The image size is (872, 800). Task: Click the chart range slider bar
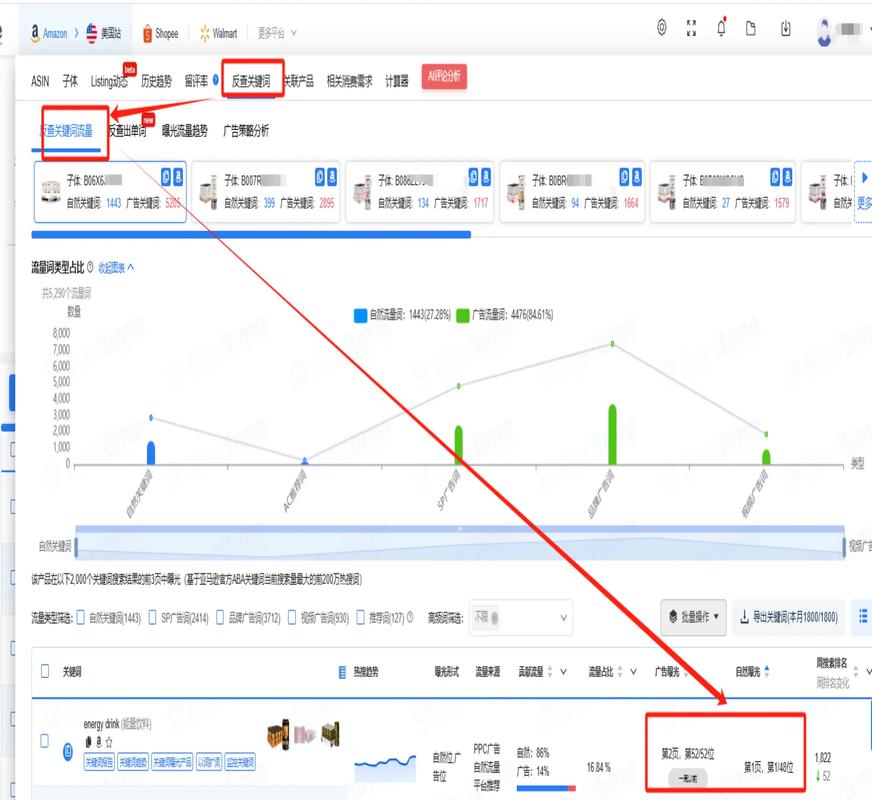459,545
